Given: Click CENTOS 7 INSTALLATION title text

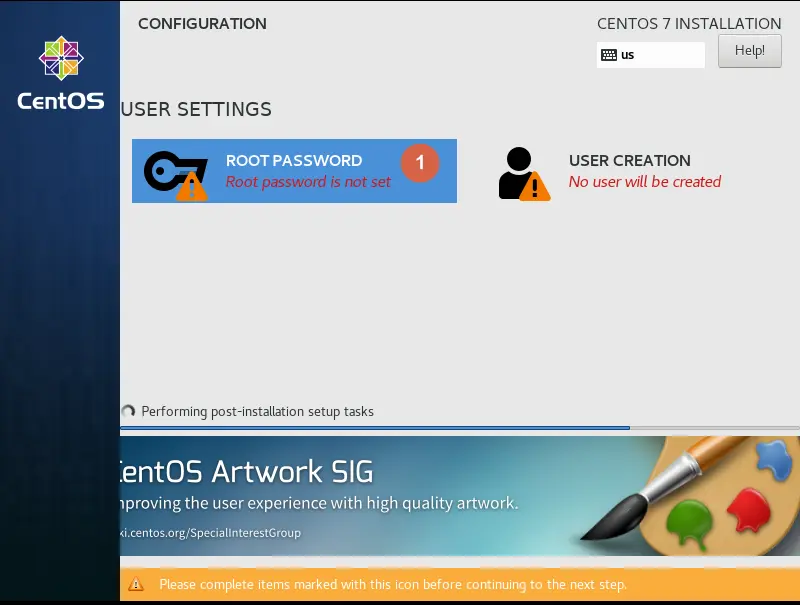Looking at the screenshot, I should (x=689, y=23).
